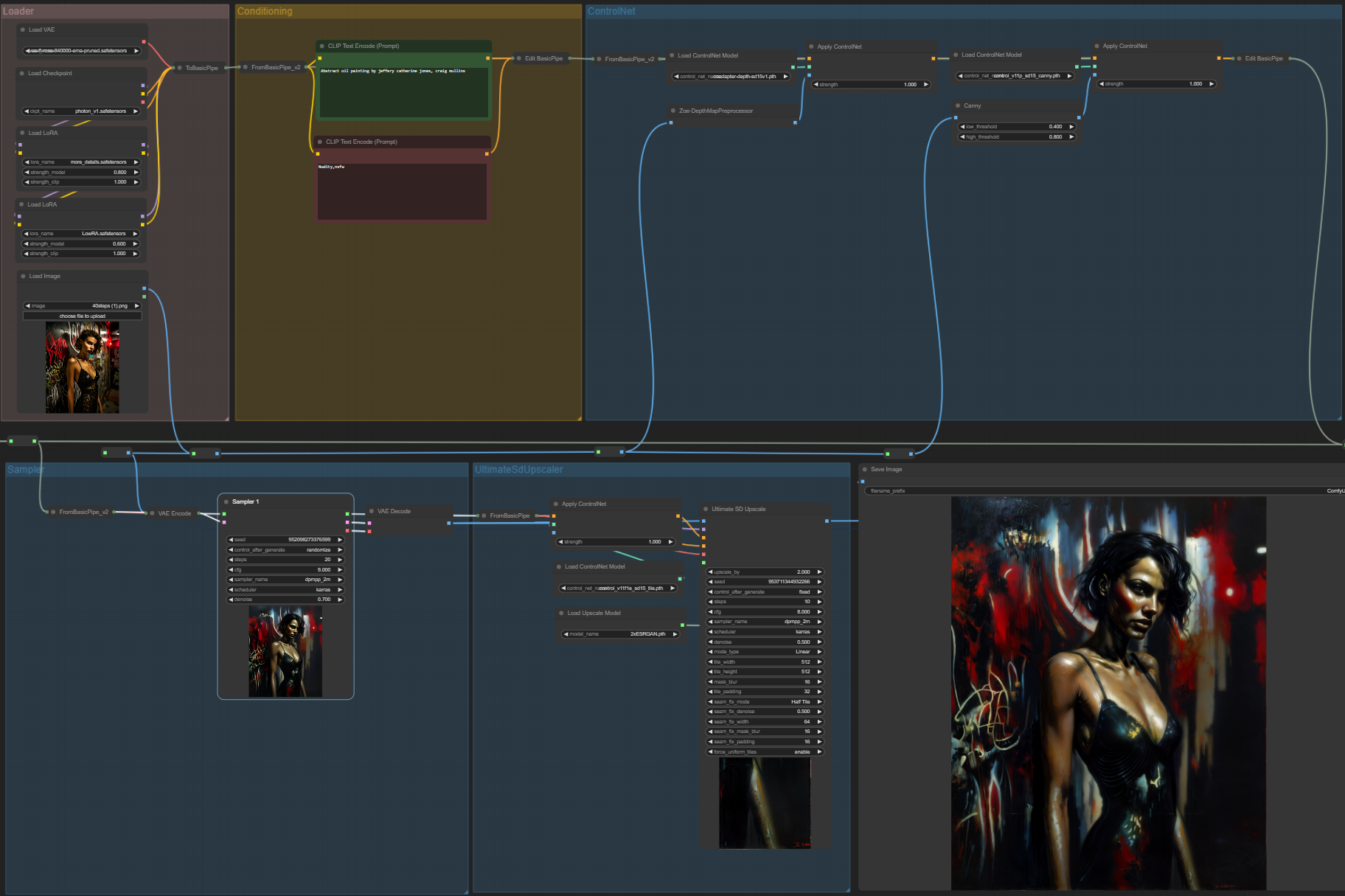Select the ControlNet group title
The width and height of the screenshot is (1345, 896).
(611, 12)
